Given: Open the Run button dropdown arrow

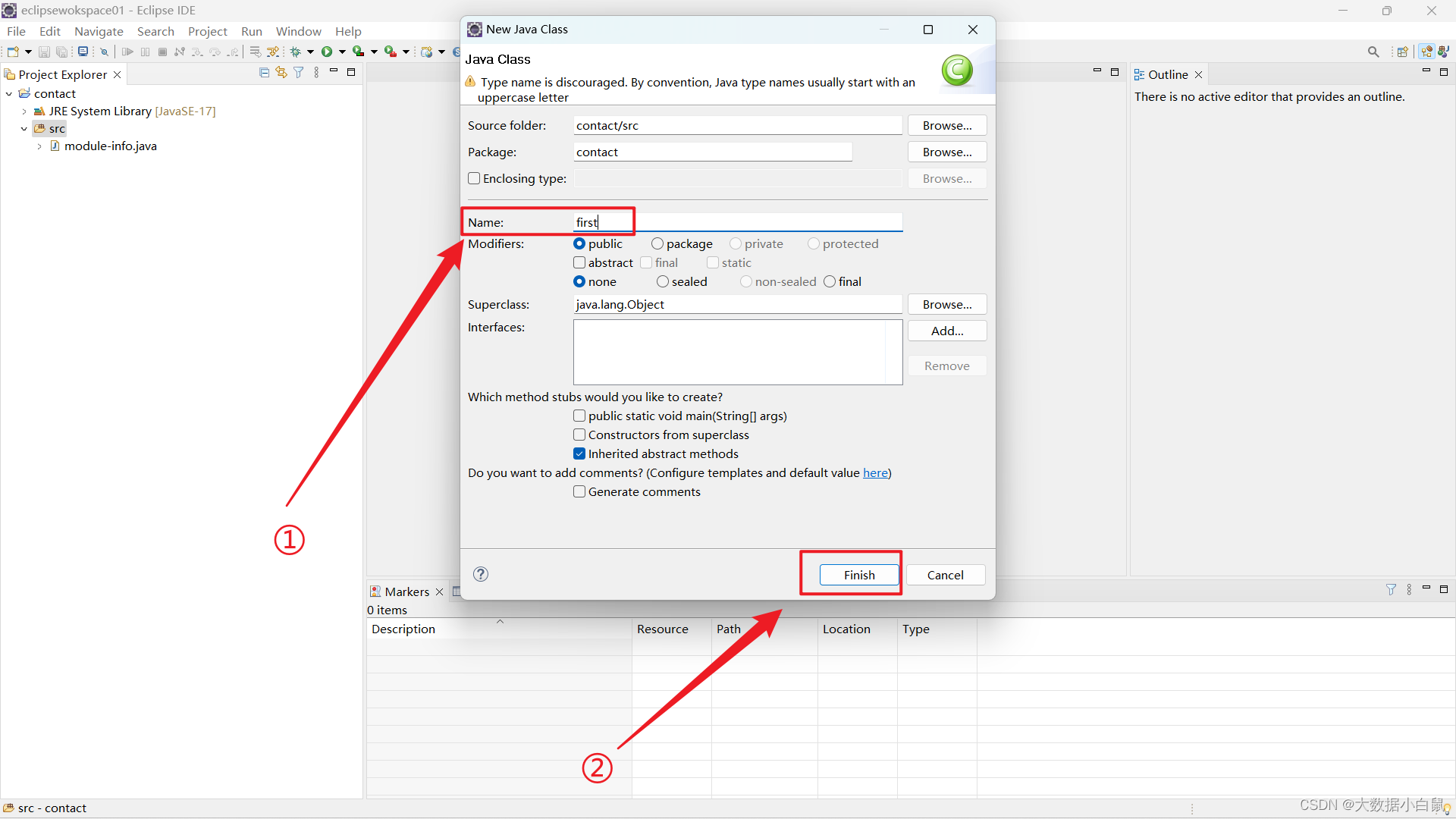Looking at the screenshot, I should click(343, 52).
